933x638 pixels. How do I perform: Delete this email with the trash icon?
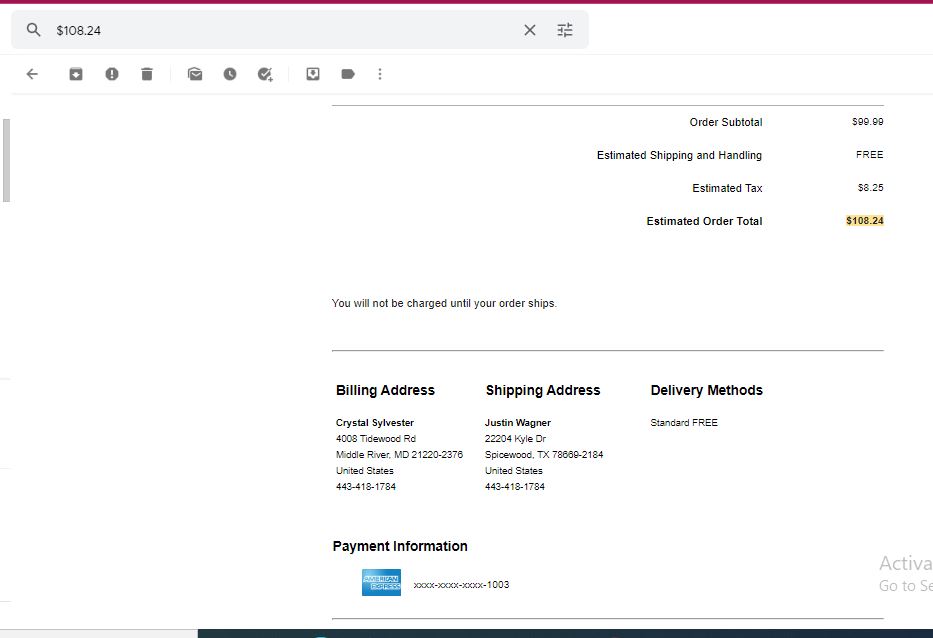pyautogui.click(x=147, y=74)
